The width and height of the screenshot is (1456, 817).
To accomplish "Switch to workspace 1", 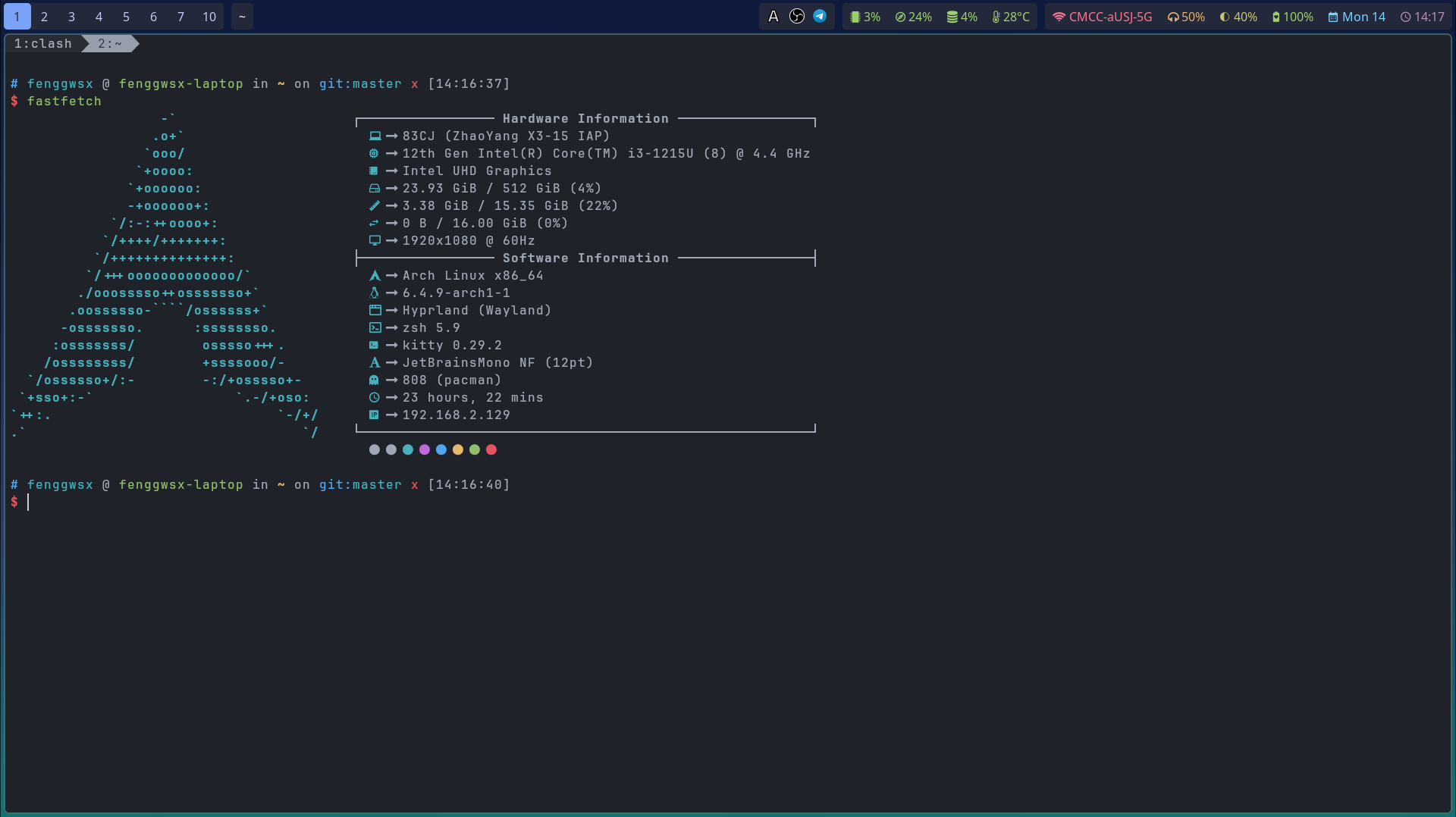I will [17, 17].
